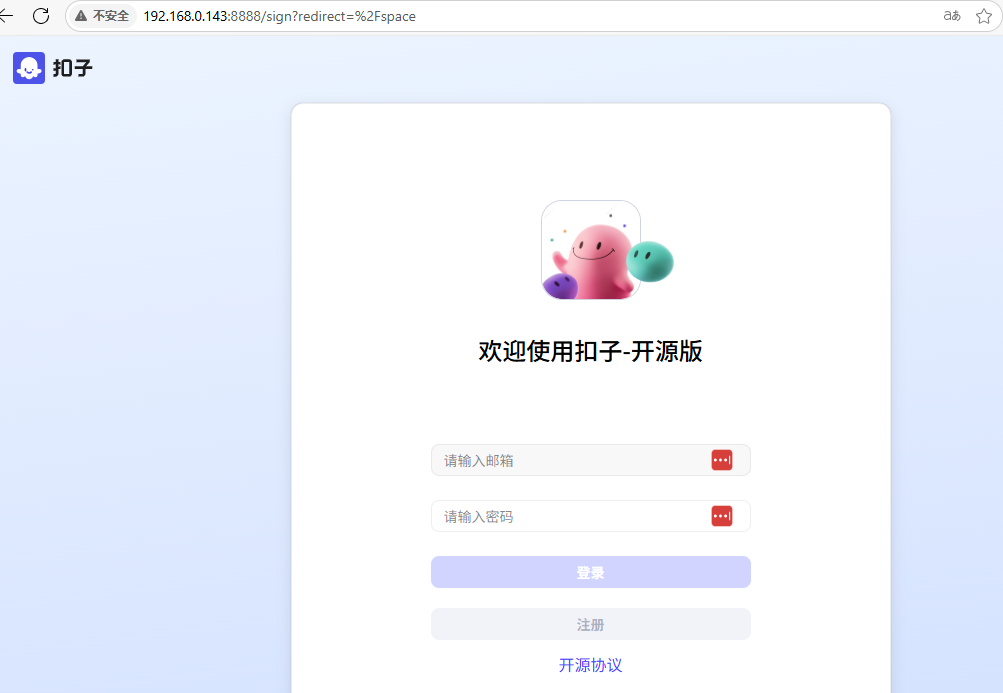The width and height of the screenshot is (1003, 693).
Task: Focus the 请输入密码 password field
Action: [590, 516]
